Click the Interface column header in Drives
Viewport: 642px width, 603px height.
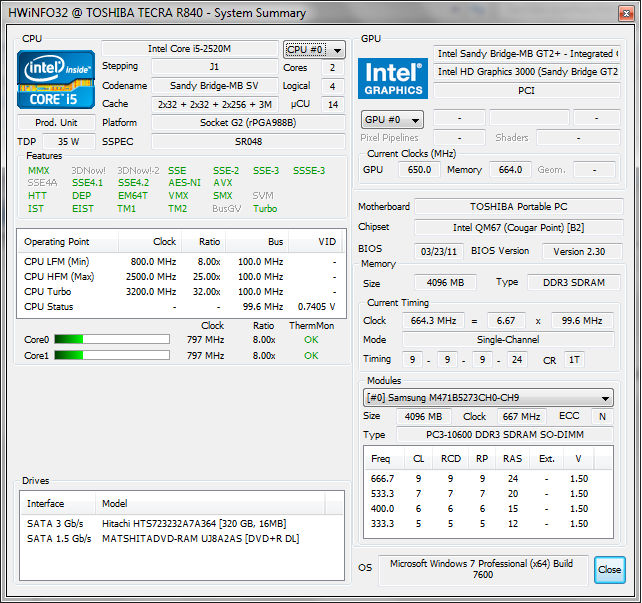point(58,504)
